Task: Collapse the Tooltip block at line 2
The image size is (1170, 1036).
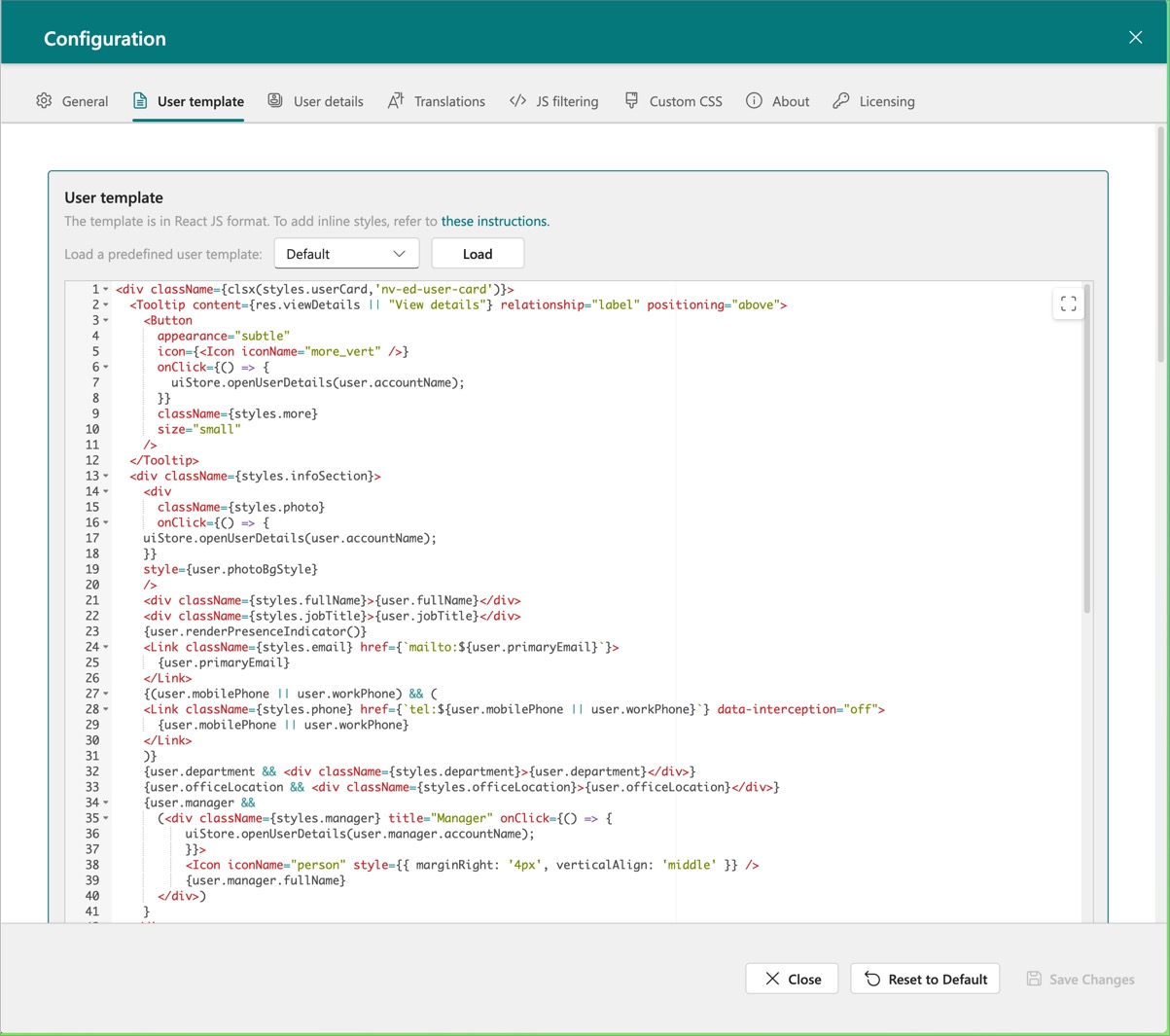Action: point(106,305)
